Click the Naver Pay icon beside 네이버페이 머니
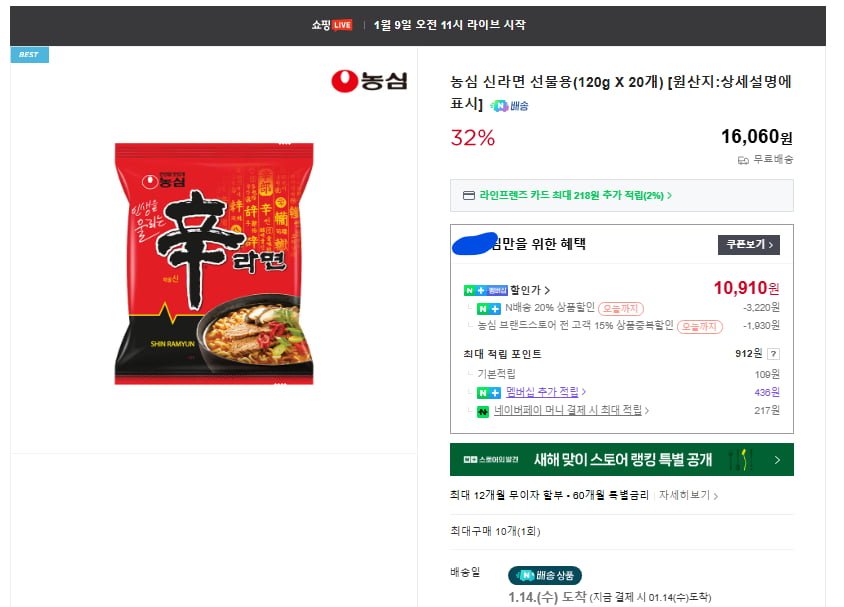Viewport: 844px width, 607px height. pos(483,411)
